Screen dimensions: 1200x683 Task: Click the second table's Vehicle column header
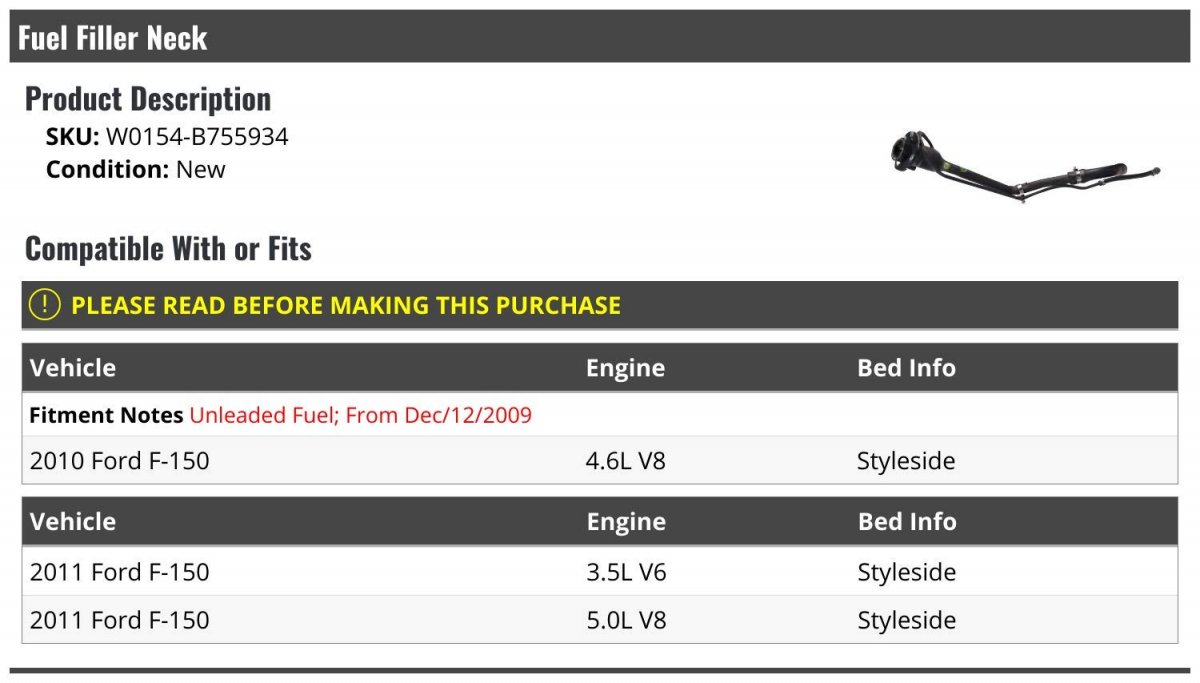click(x=73, y=522)
